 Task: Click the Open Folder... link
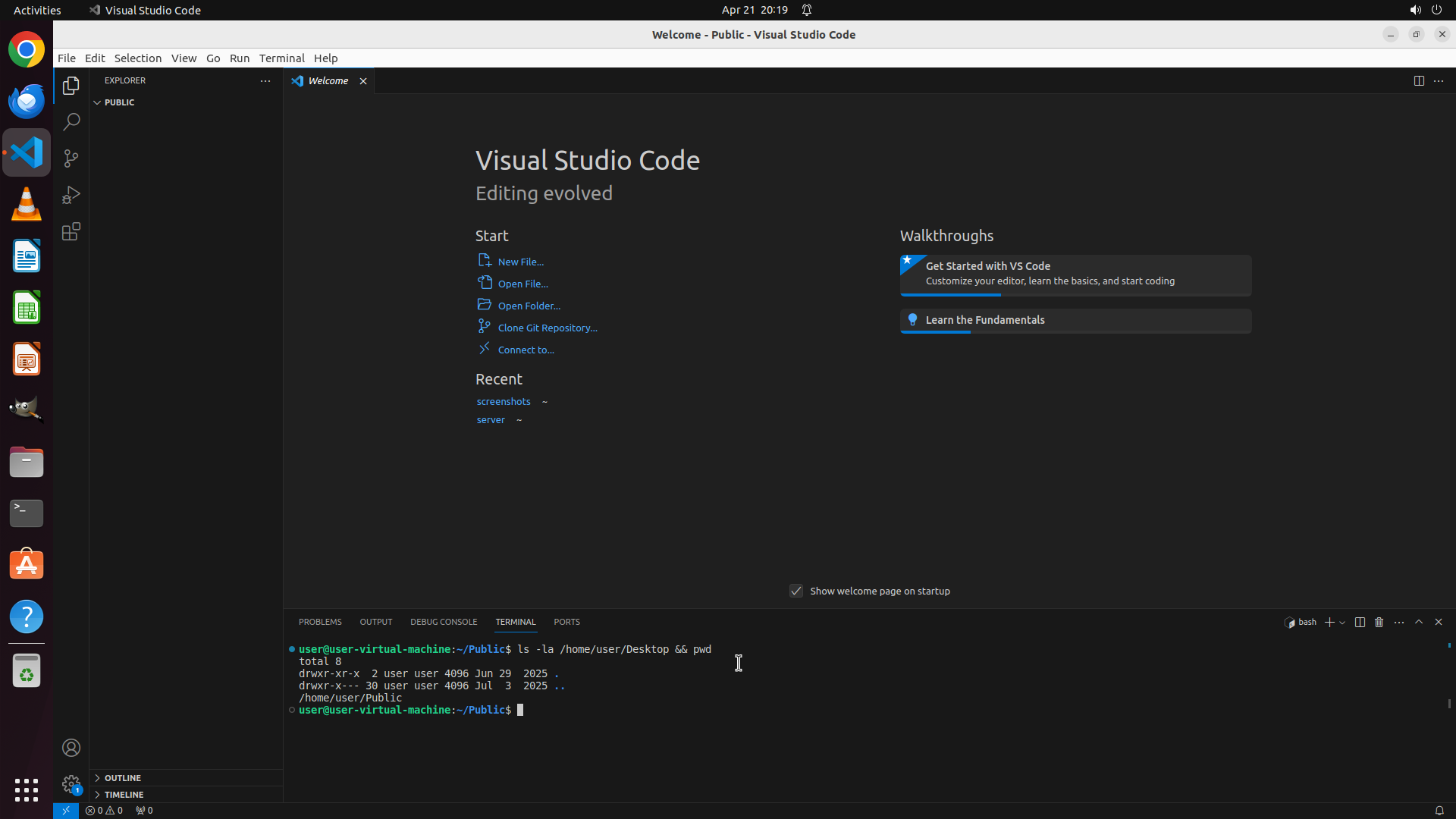[529, 306]
